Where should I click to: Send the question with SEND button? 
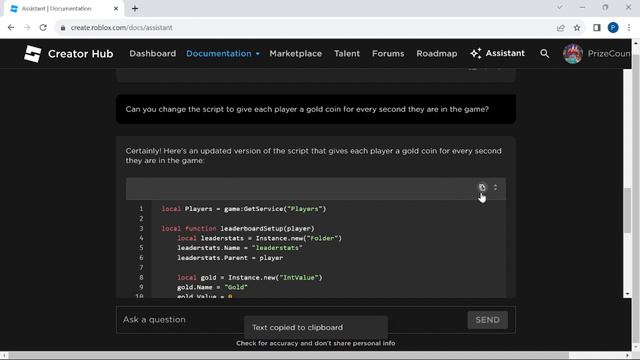487,320
